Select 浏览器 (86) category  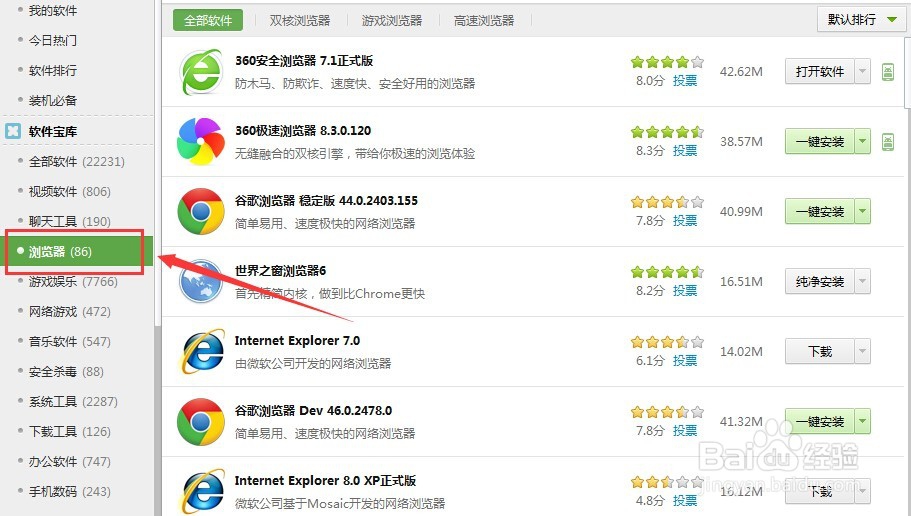[x=78, y=252]
